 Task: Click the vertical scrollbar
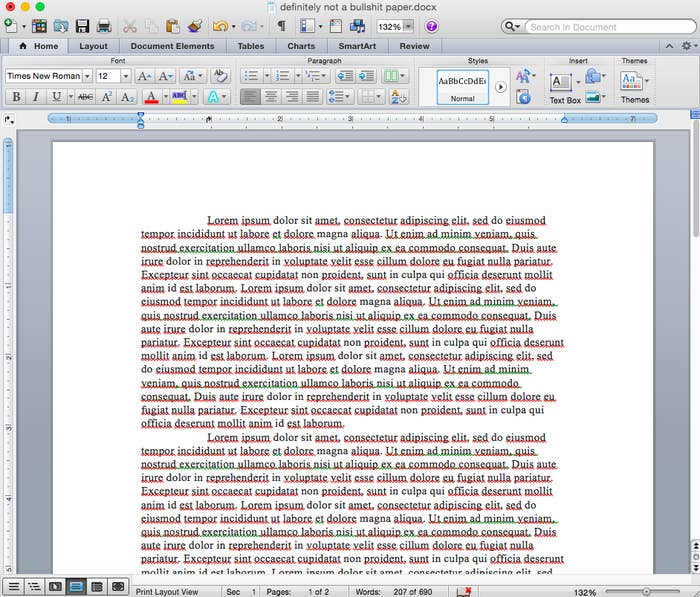[x=696, y=179]
